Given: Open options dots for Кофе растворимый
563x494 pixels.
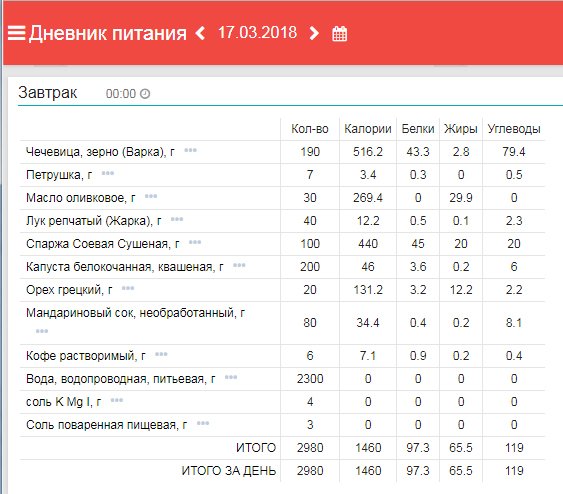Looking at the screenshot, I should (161, 354).
